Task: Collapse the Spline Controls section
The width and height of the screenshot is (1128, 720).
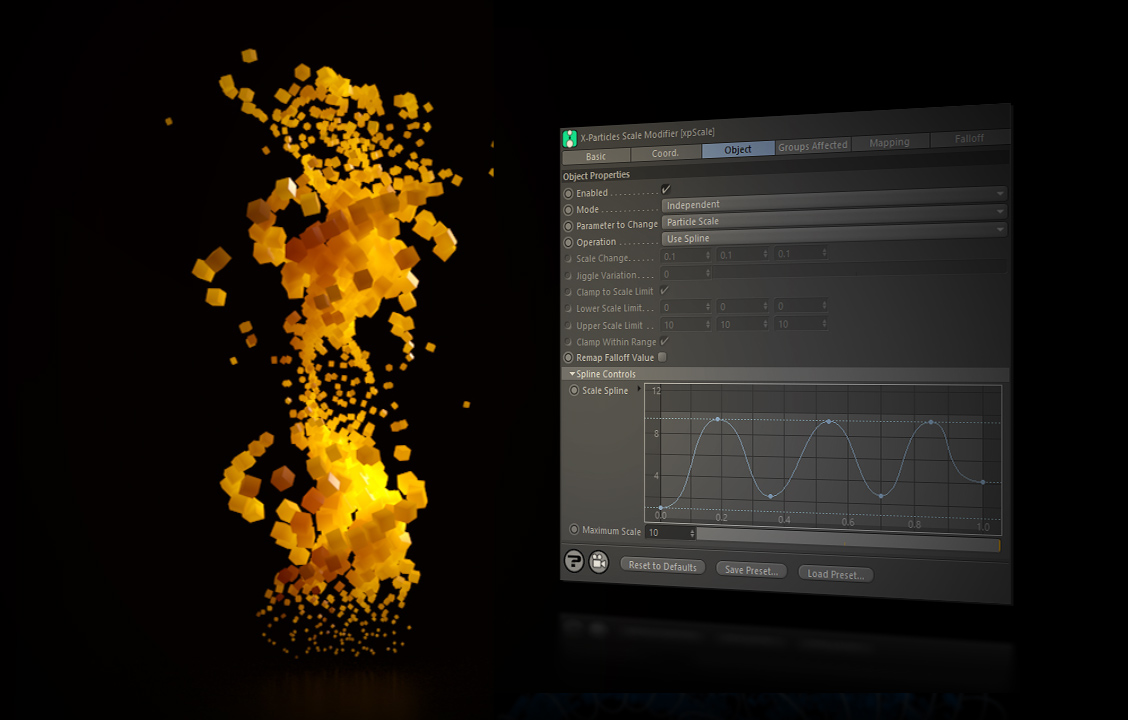Action: (x=572, y=373)
